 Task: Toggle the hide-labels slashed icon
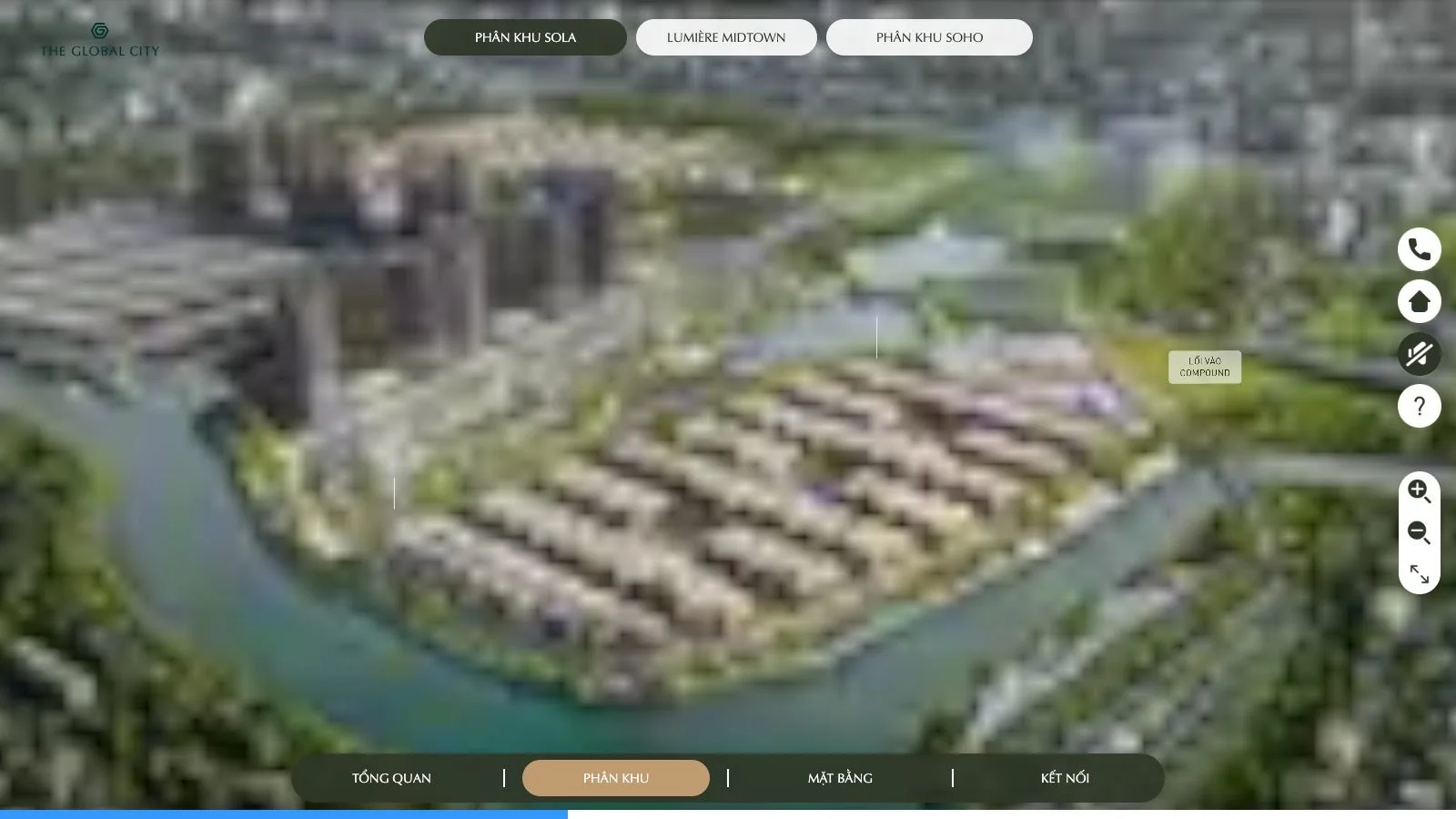[x=1419, y=354]
